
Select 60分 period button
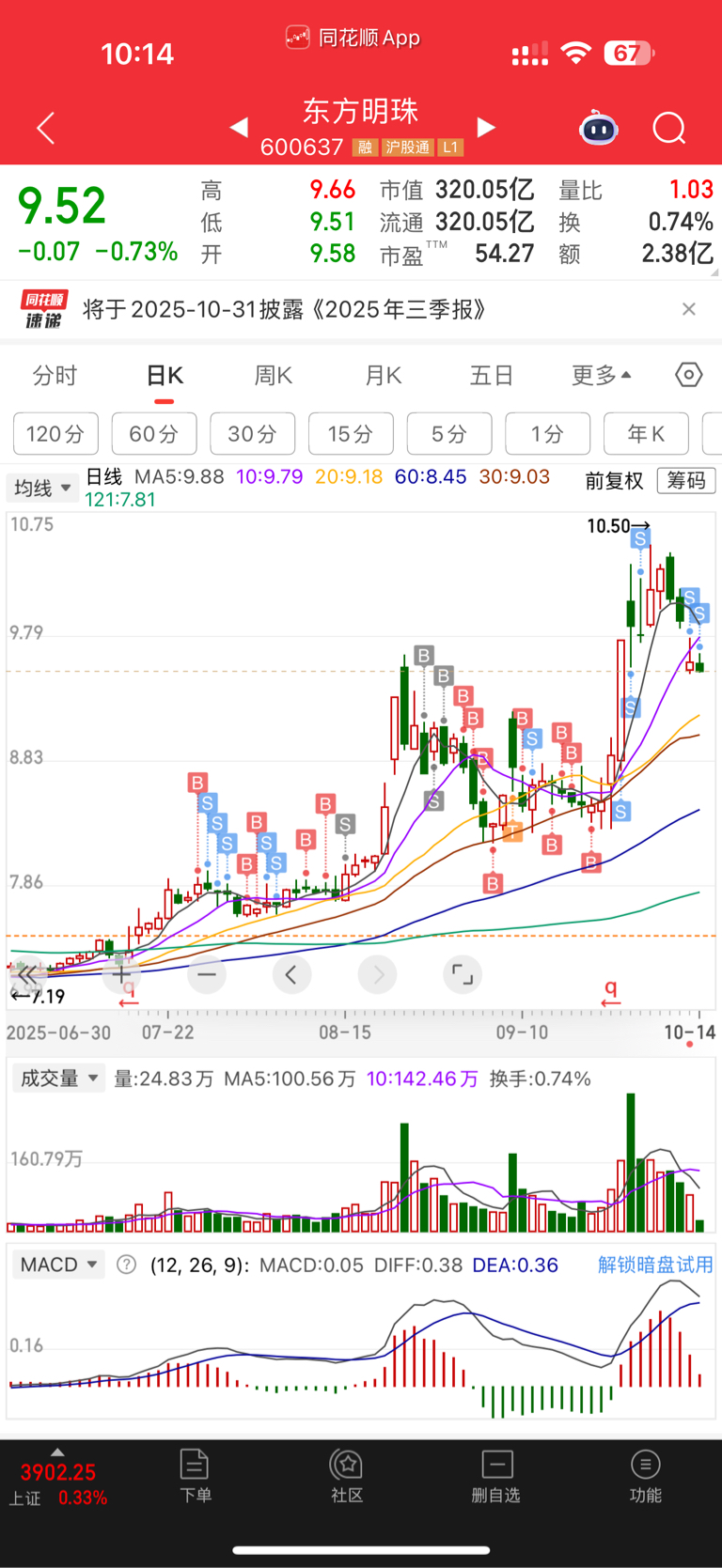154,433
